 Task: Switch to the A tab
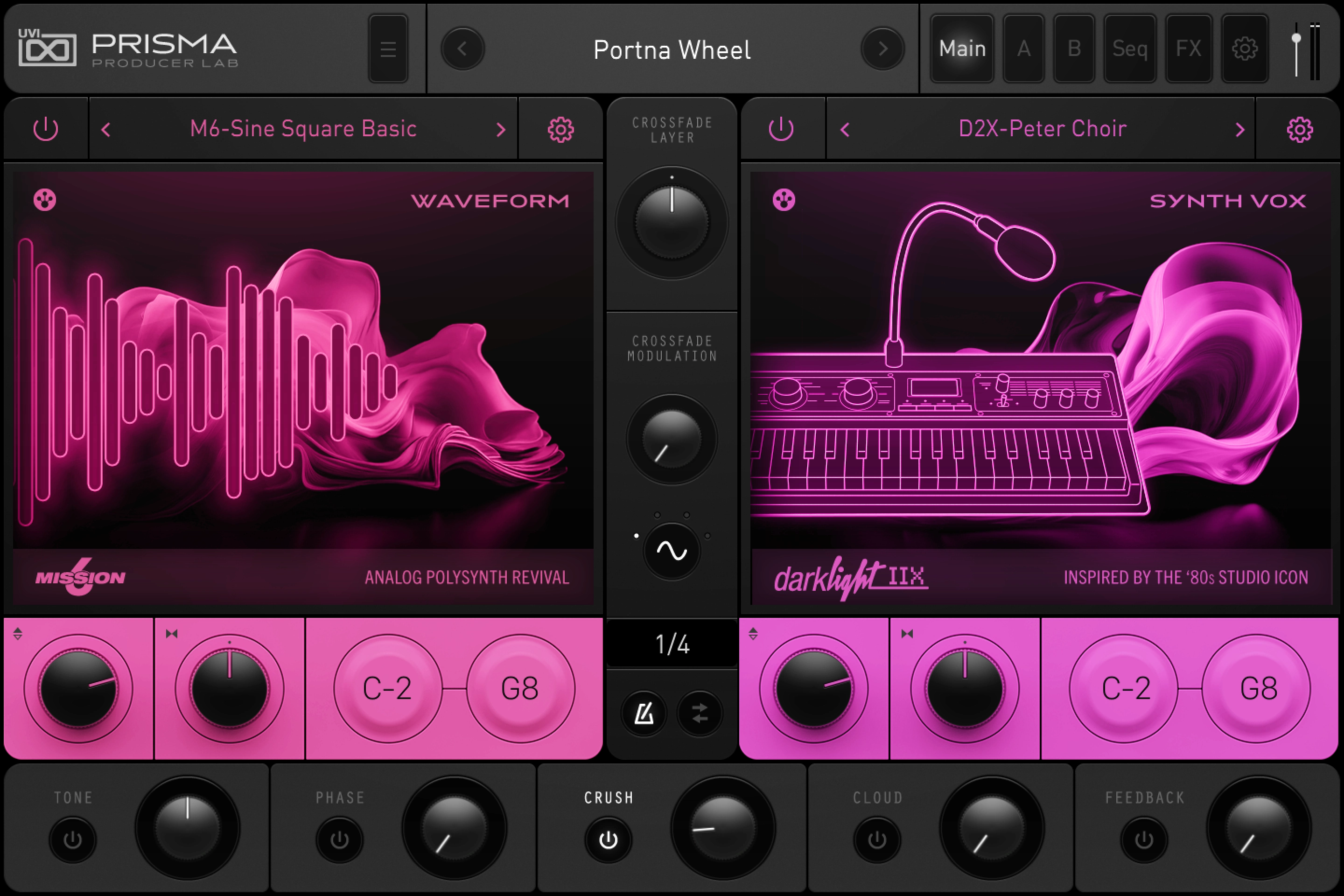click(1023, 49)
